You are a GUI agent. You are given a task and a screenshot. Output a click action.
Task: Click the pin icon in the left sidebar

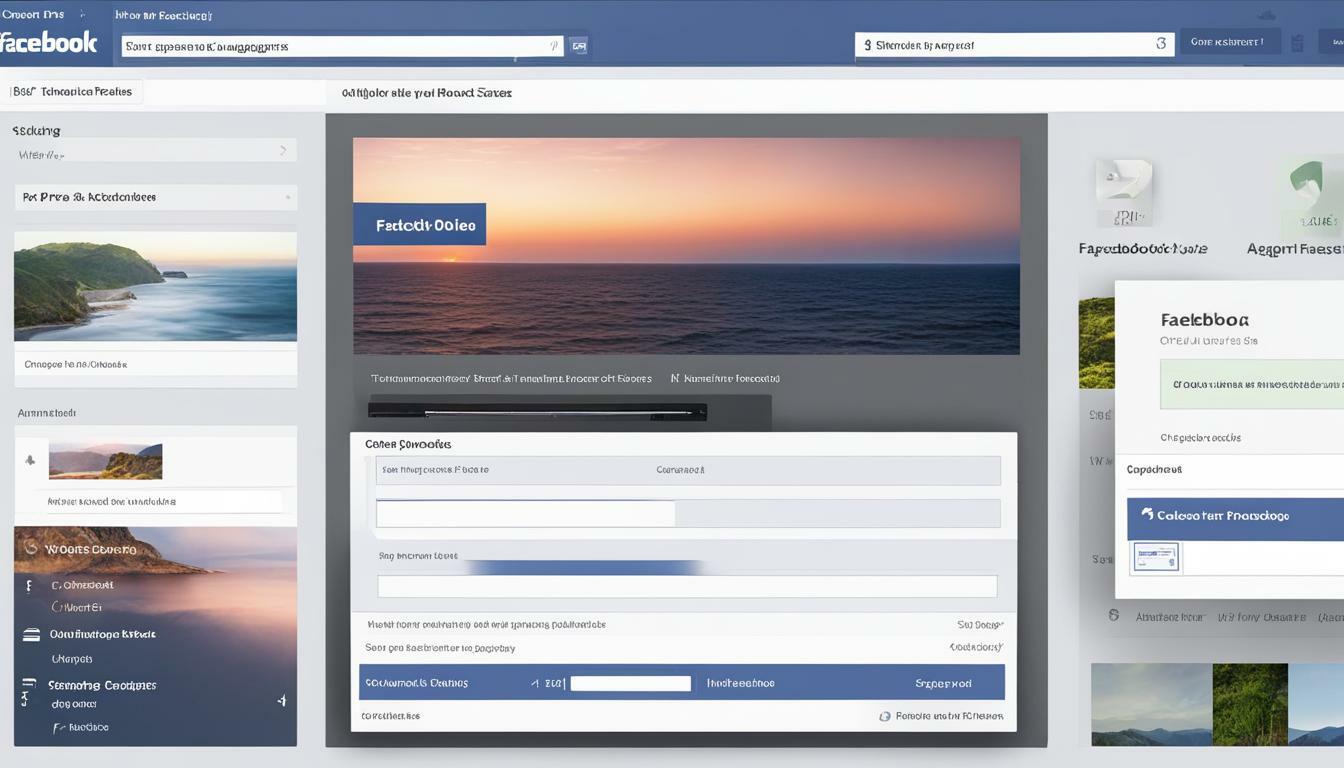(x=30, y=460)
